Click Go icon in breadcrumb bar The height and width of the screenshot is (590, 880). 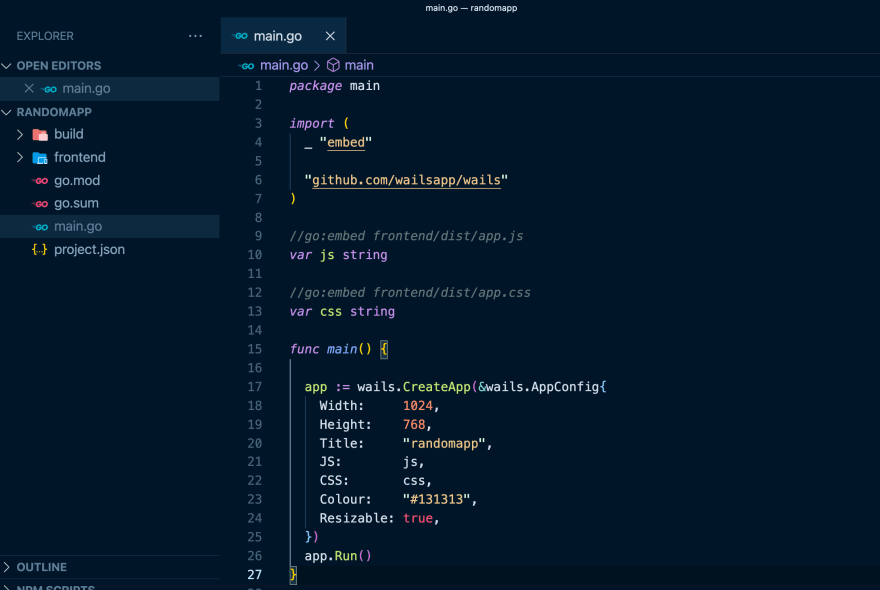(x=246, y=66)
